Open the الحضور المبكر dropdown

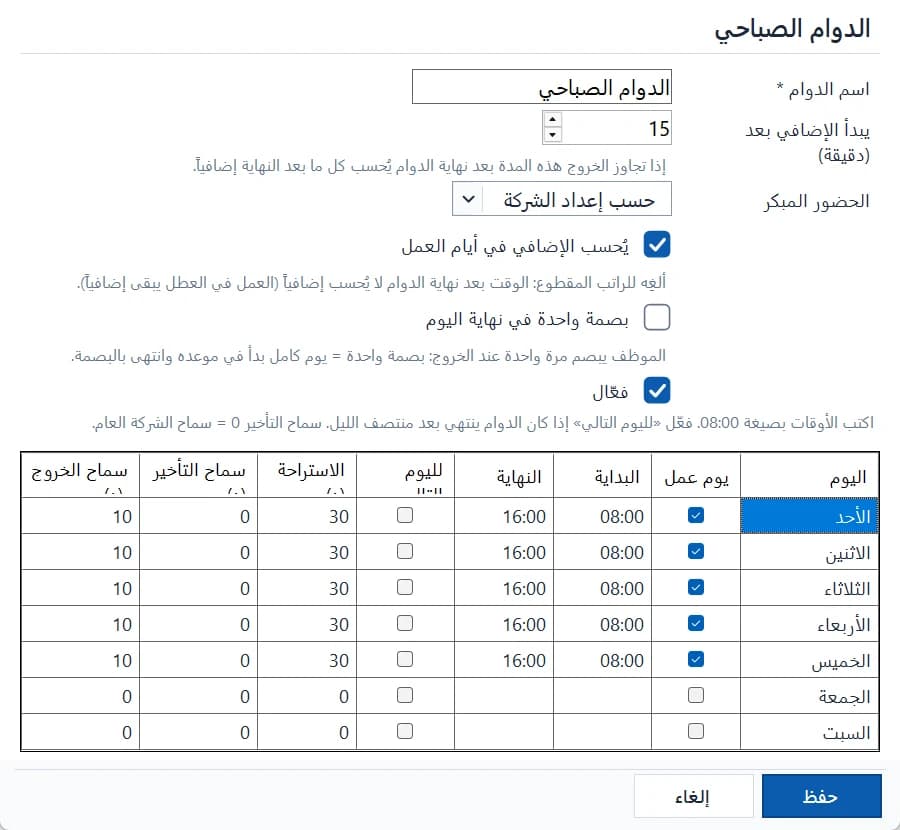[x=561, y=199]
